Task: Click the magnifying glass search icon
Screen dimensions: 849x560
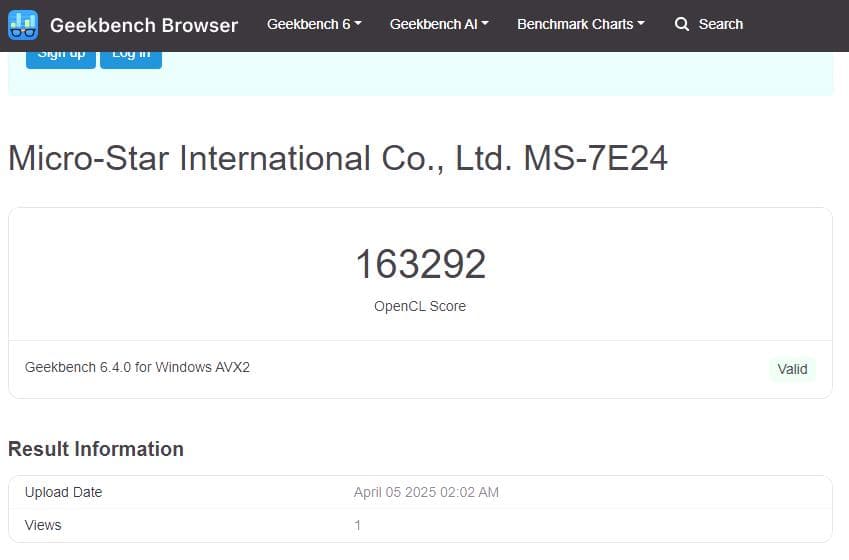Action: [682, 24]
